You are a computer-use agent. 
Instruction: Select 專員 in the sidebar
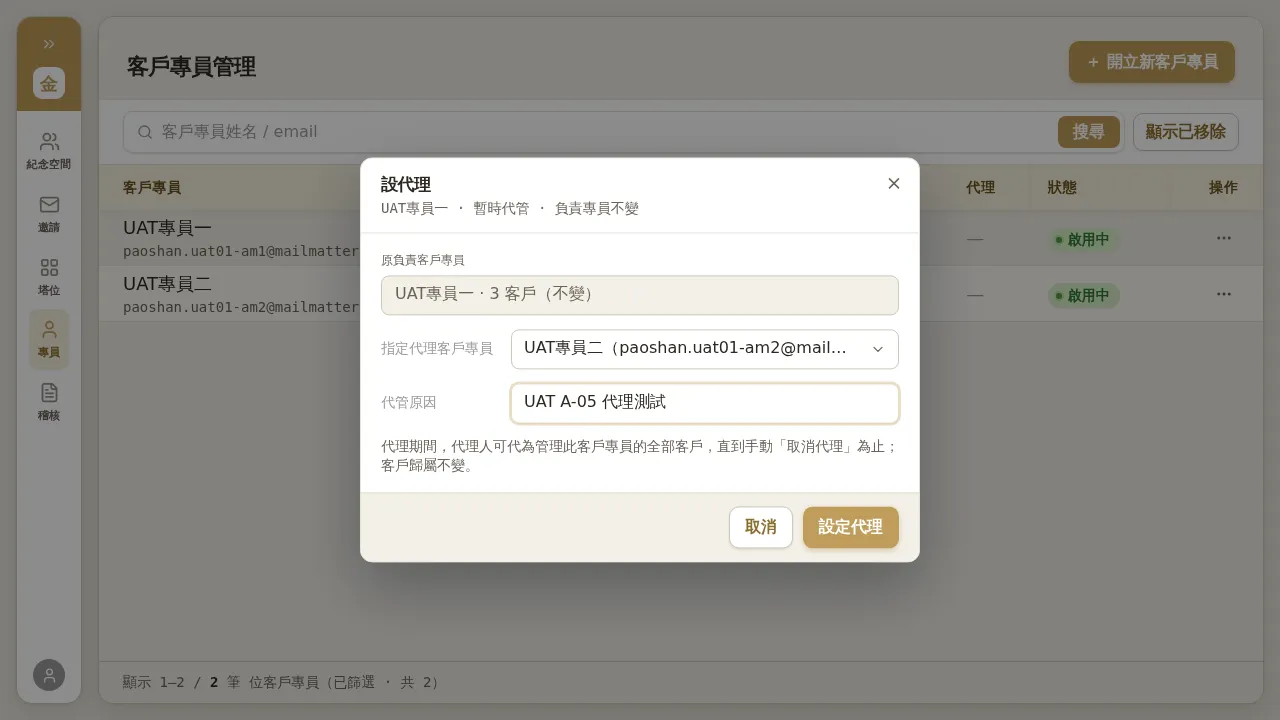coord(49,340)
